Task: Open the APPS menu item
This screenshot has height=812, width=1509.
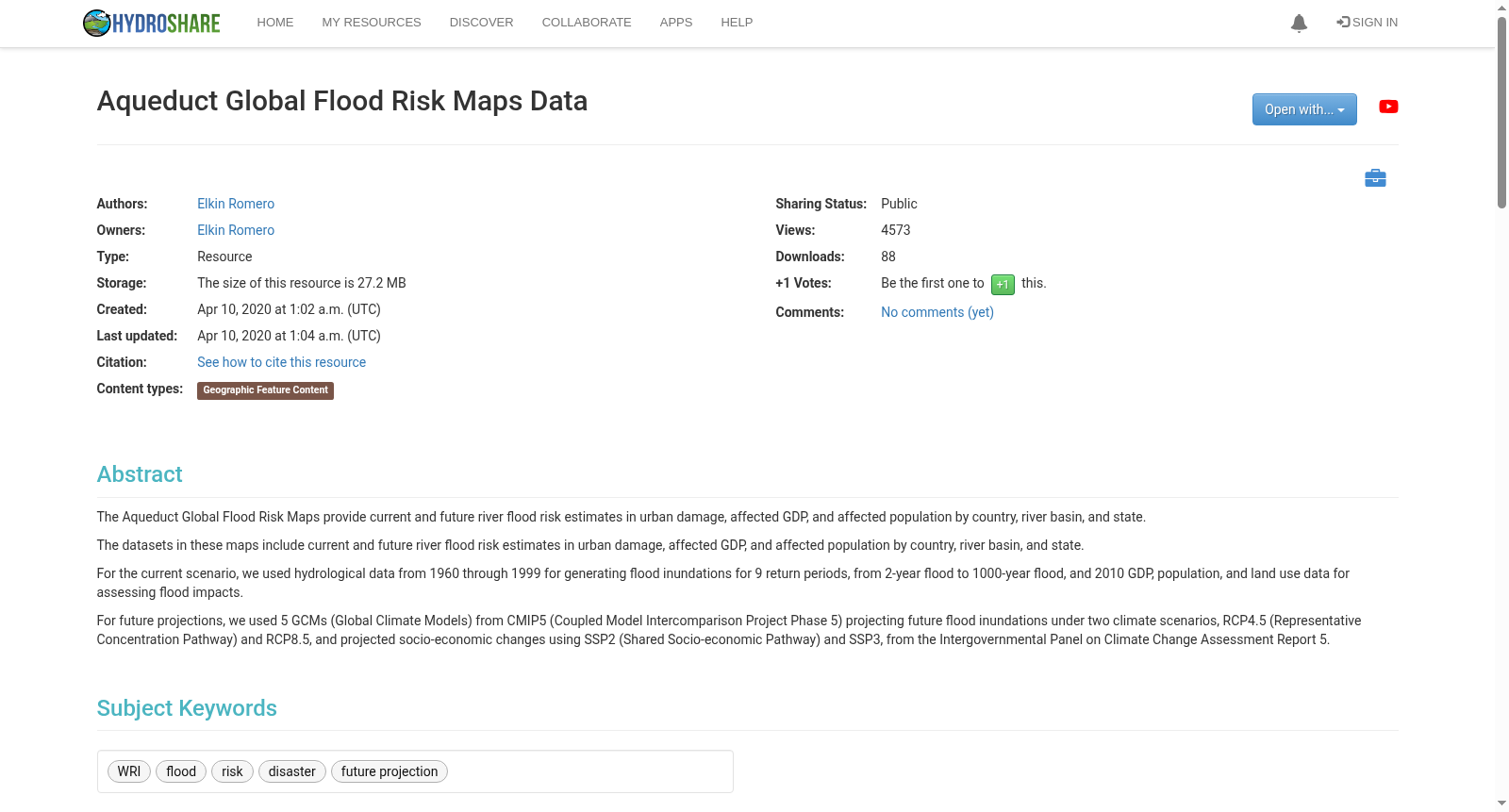Action: coord(676,23)
